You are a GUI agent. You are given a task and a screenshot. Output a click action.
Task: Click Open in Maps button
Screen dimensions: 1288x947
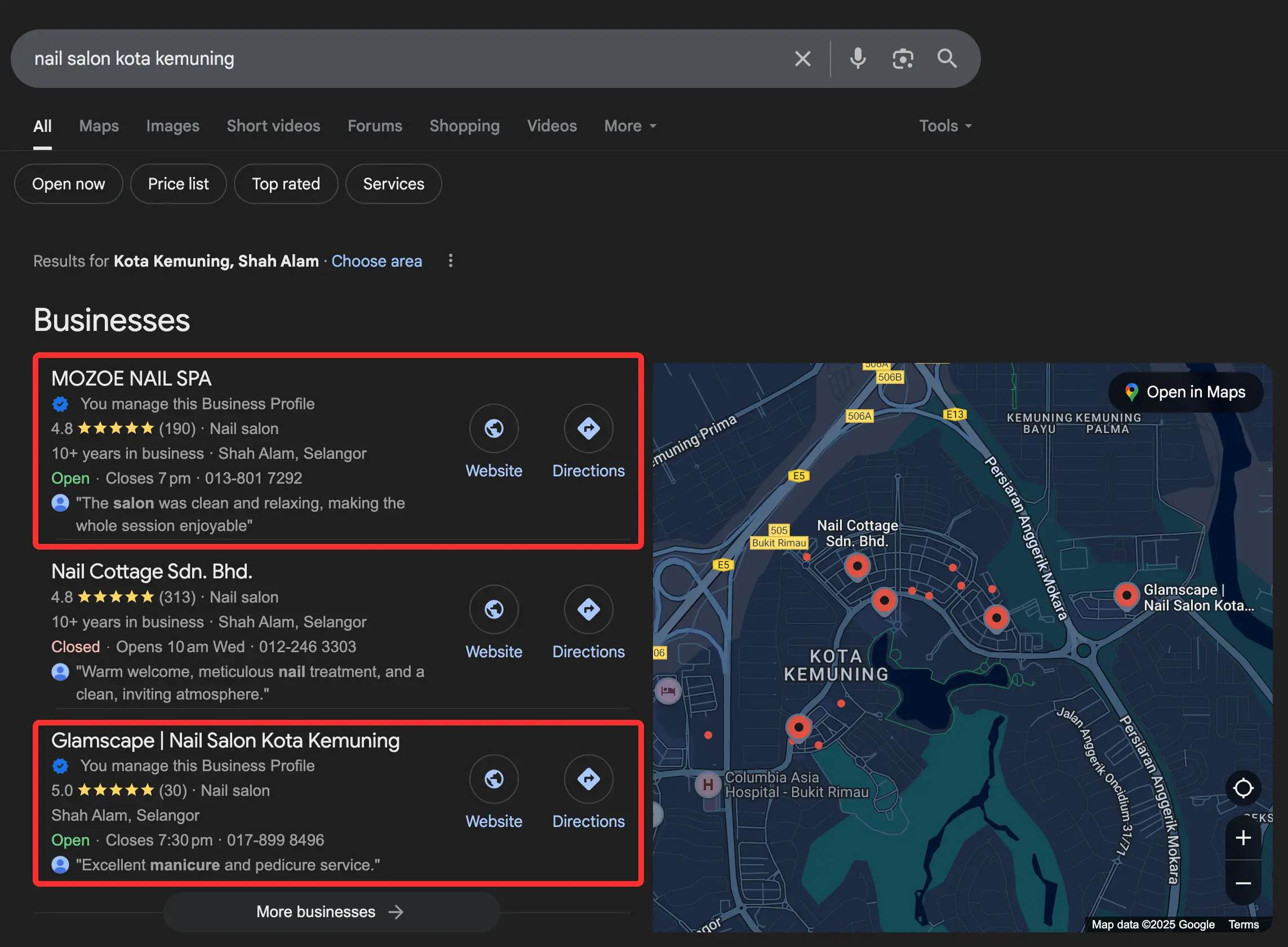tap(1185, 392)
